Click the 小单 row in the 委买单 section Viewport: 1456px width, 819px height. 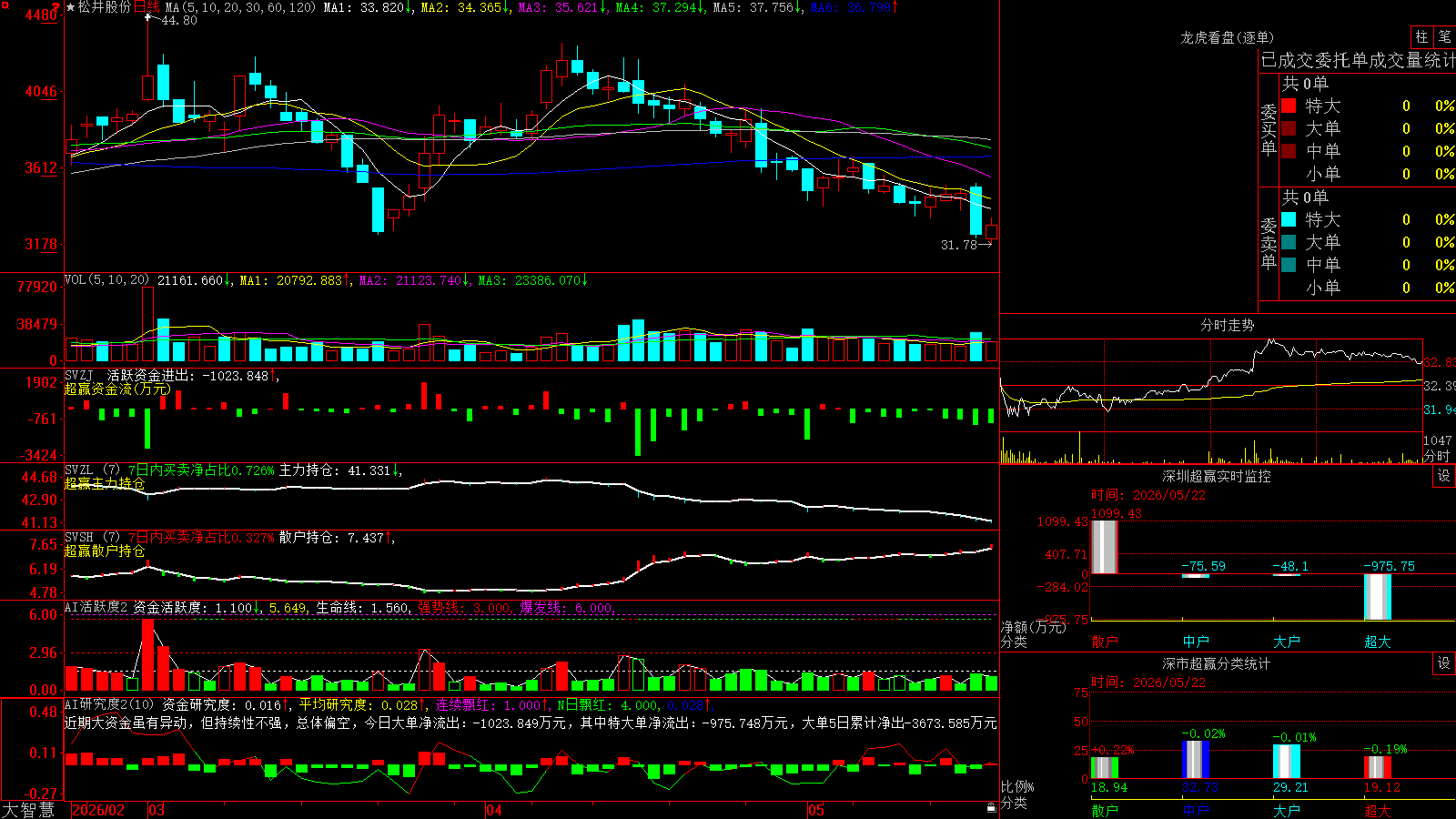[1369, 174]
